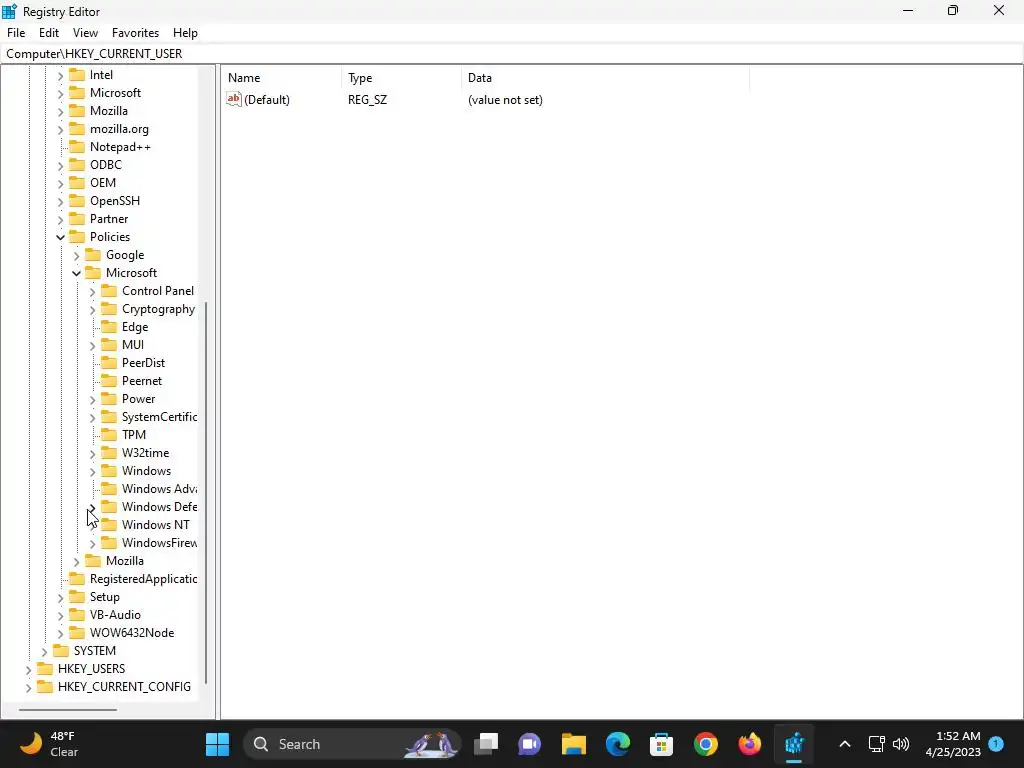Select the OEM folder icon

[x=77, y=183]
